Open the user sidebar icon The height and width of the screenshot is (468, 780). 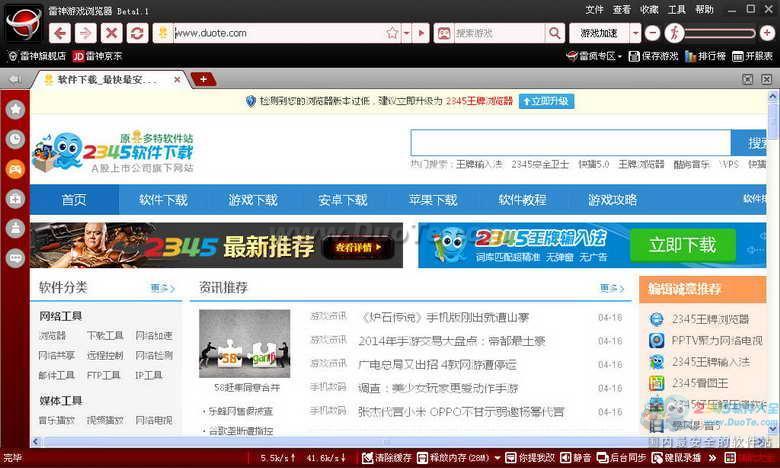15,229
